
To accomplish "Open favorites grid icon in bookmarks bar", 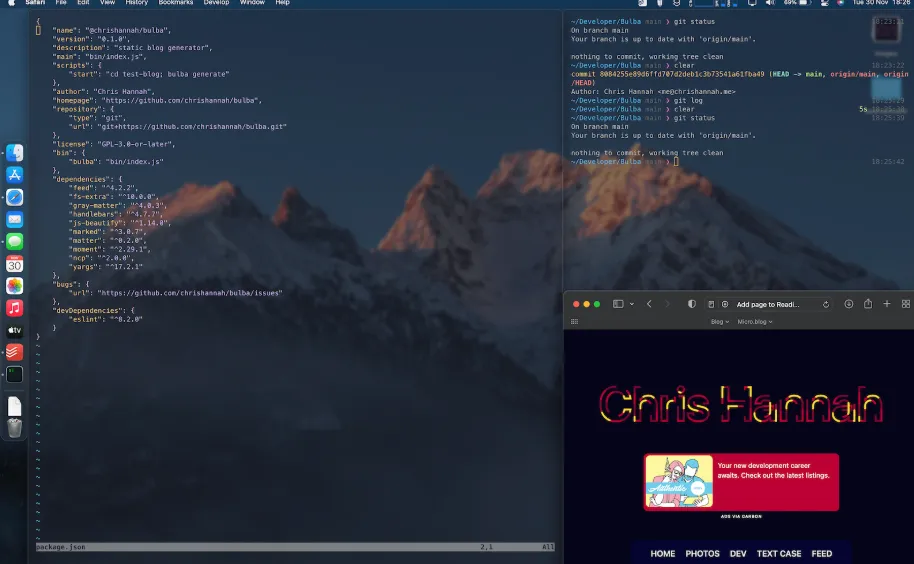I will pos(575,322).
